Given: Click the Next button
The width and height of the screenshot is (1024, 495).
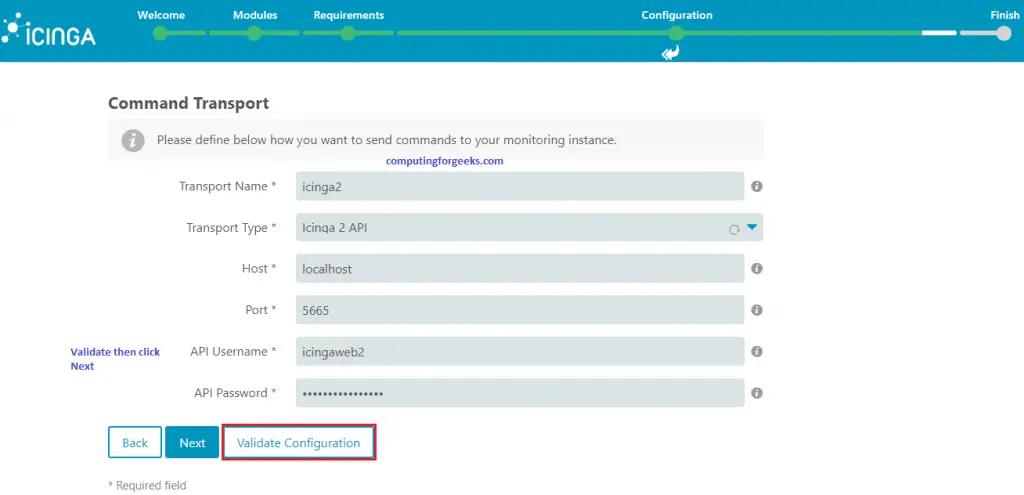Looking at the screenshot, I should [x=192, y=442].
